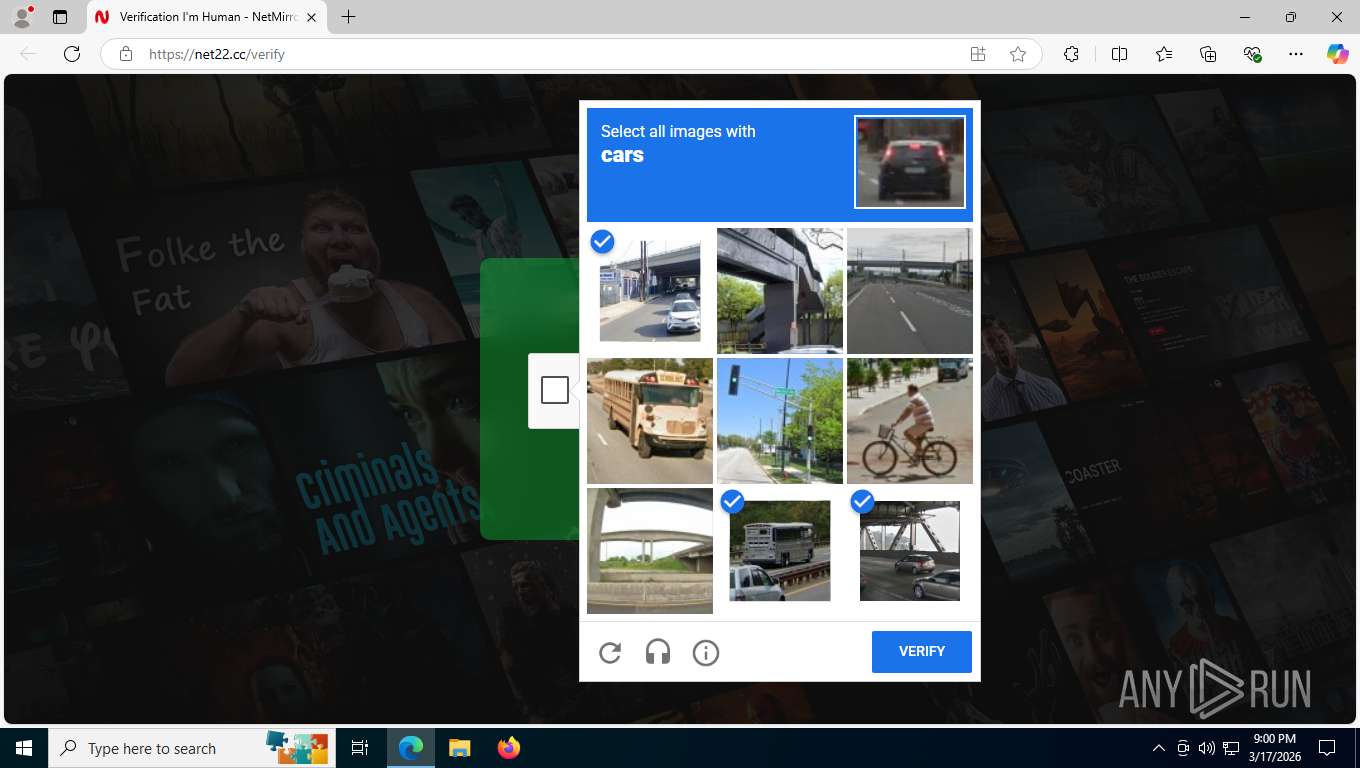Select the Verification I'm Human tab
Screen dimensions: 1360x768
(205, 17)
